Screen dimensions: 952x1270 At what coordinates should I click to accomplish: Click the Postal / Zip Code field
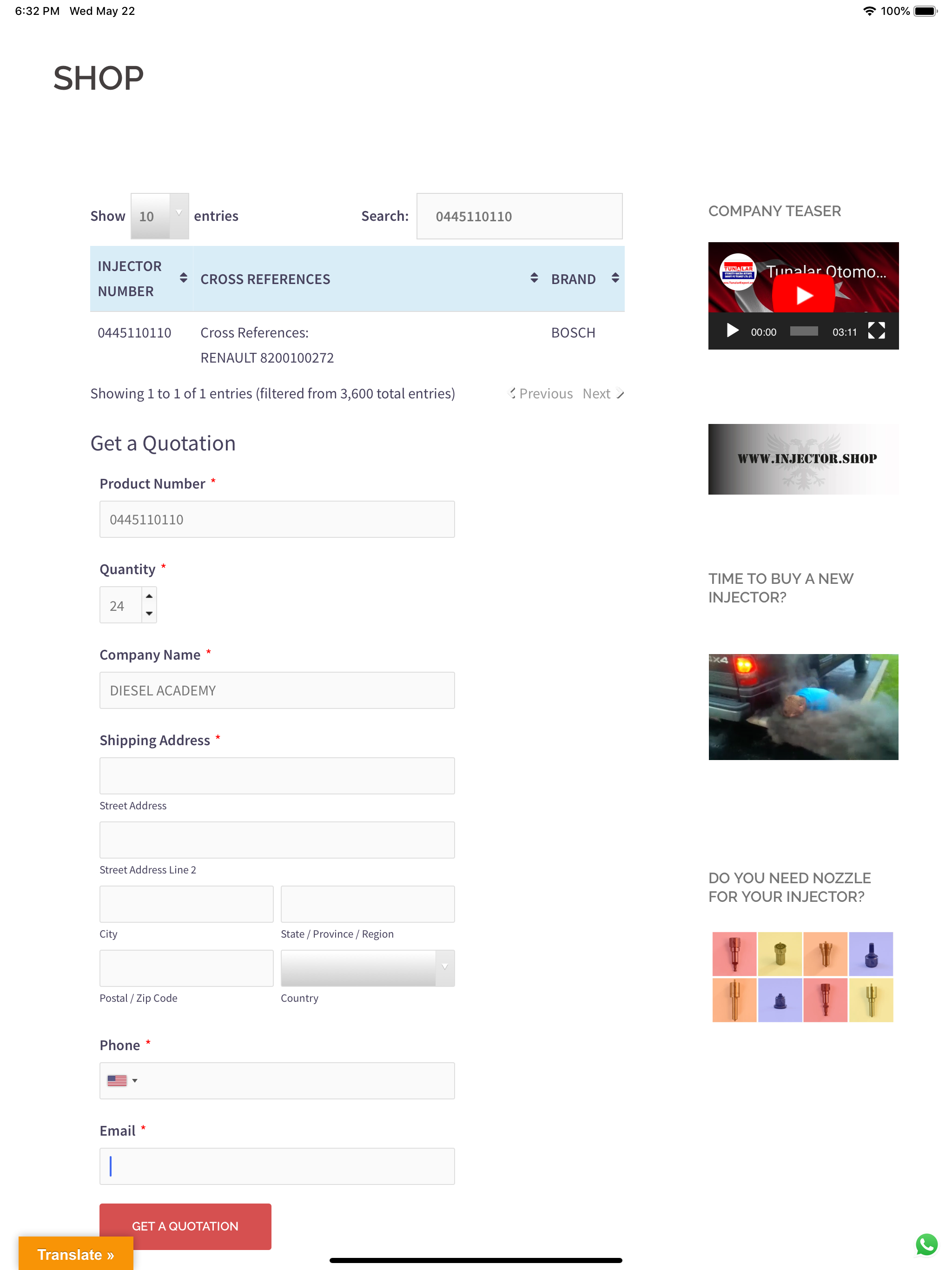[186, 968]
